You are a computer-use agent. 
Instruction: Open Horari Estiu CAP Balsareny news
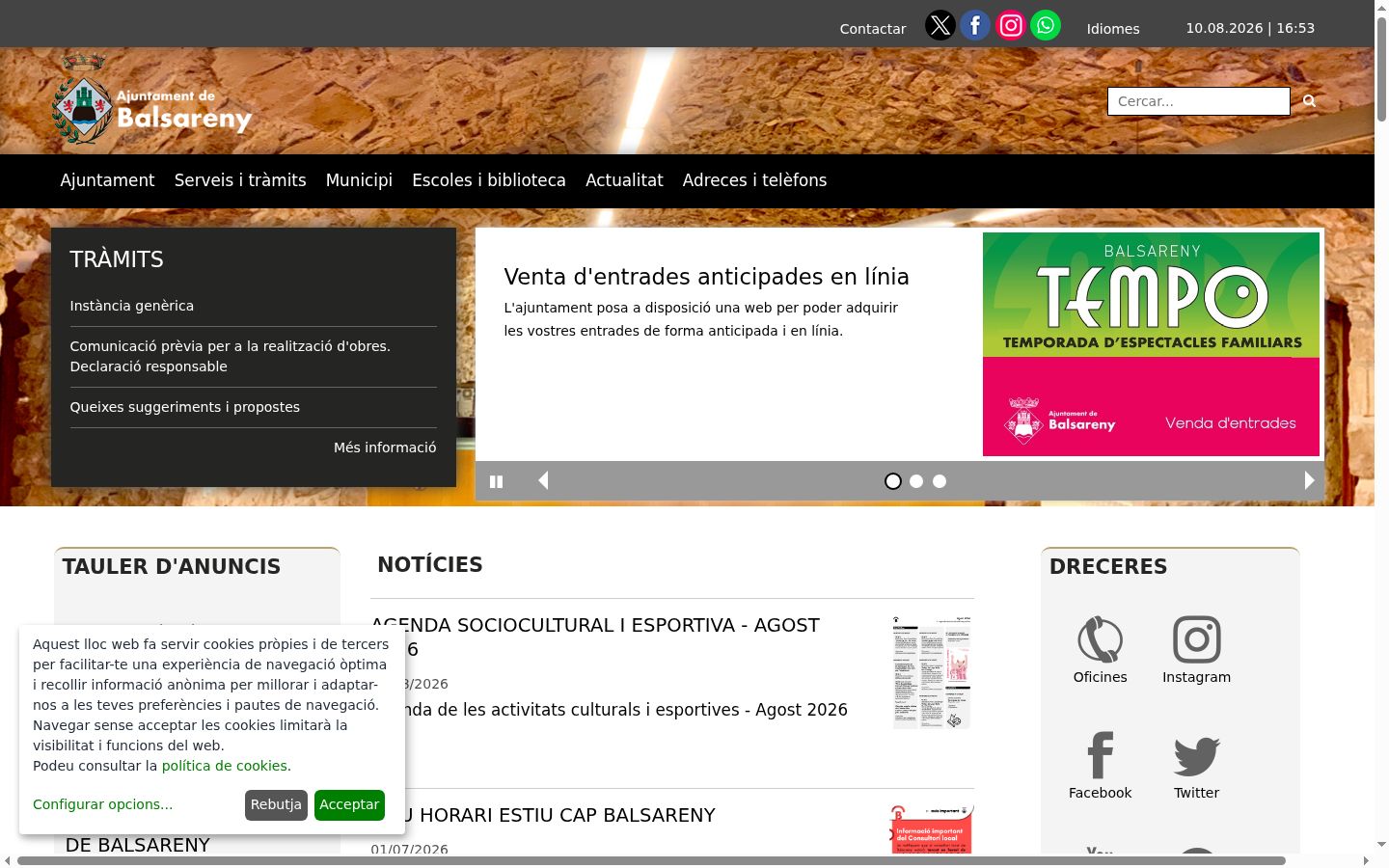coord(543,815)
